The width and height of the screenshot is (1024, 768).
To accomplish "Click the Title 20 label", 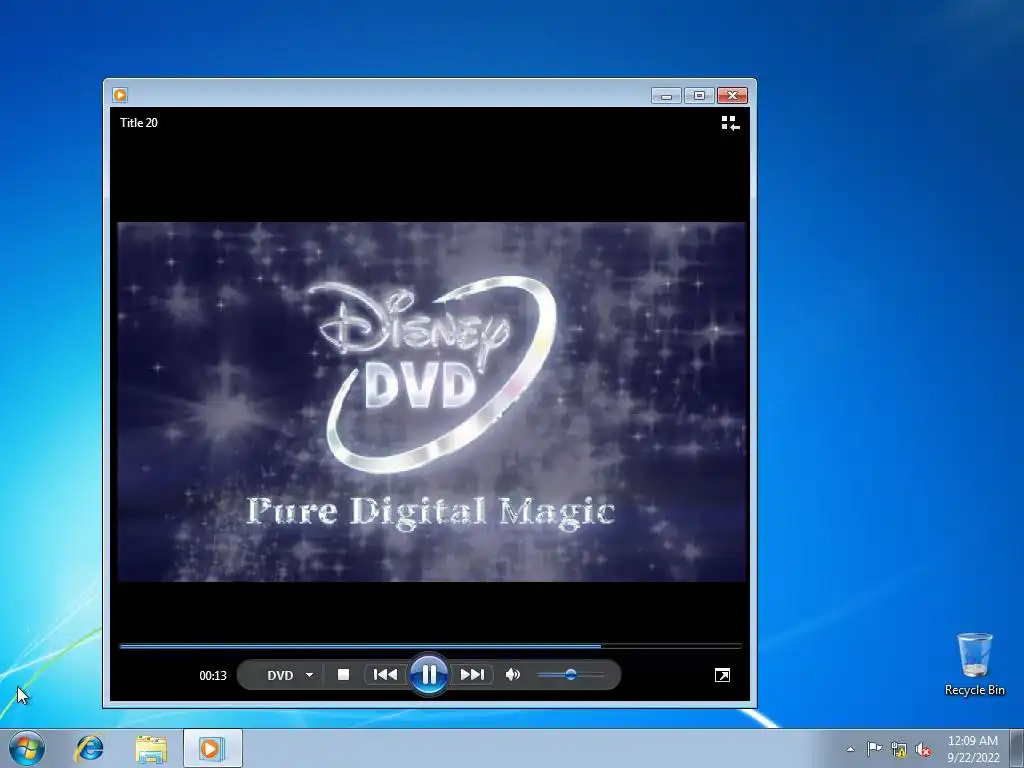I will 139,123.
